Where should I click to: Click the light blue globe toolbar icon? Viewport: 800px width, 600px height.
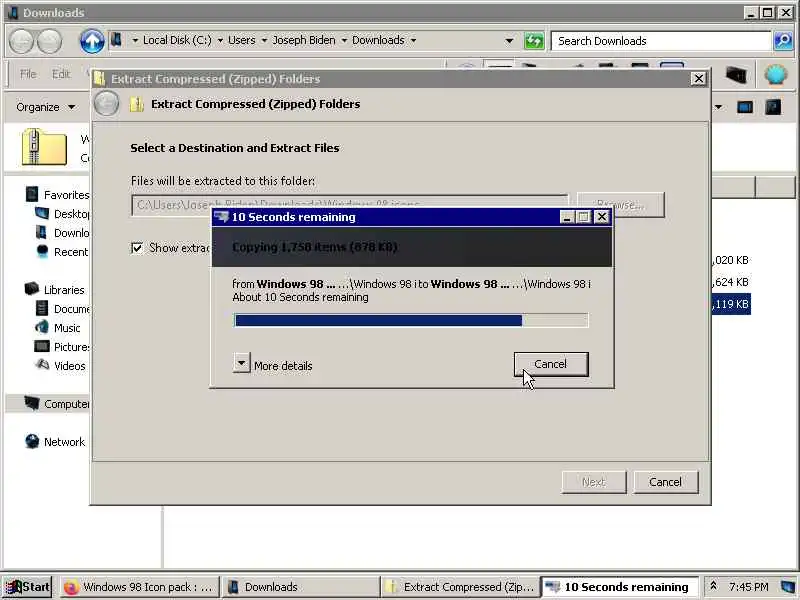[776, 76]
